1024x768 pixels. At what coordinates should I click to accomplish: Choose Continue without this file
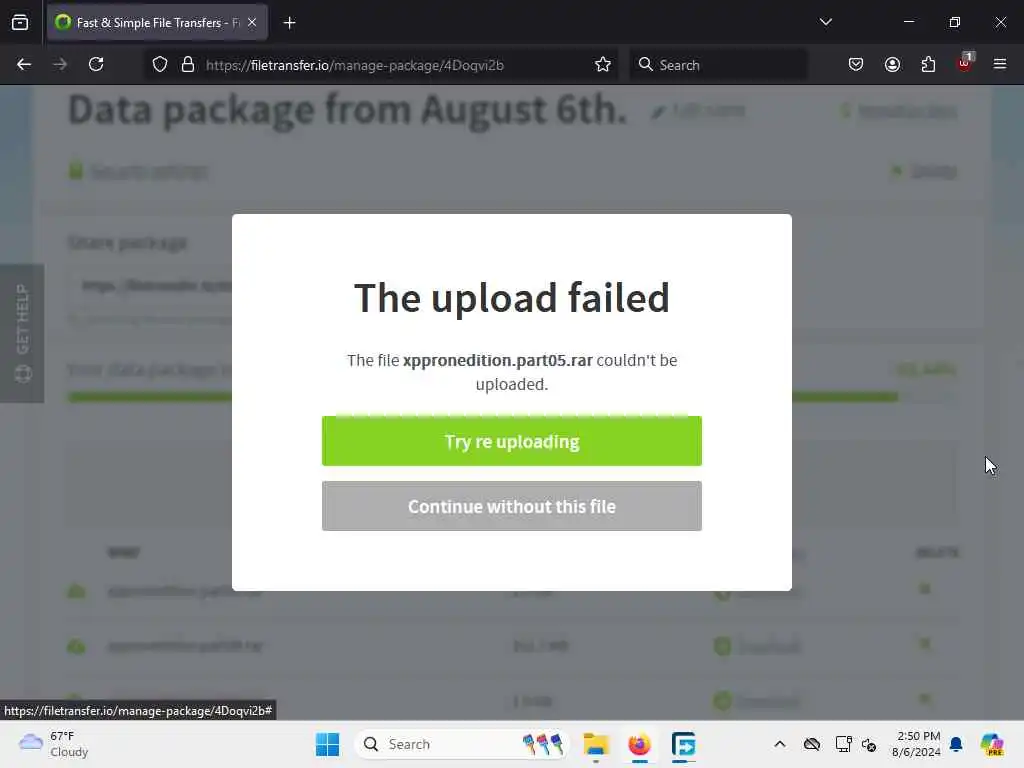[x=511, y=506]
